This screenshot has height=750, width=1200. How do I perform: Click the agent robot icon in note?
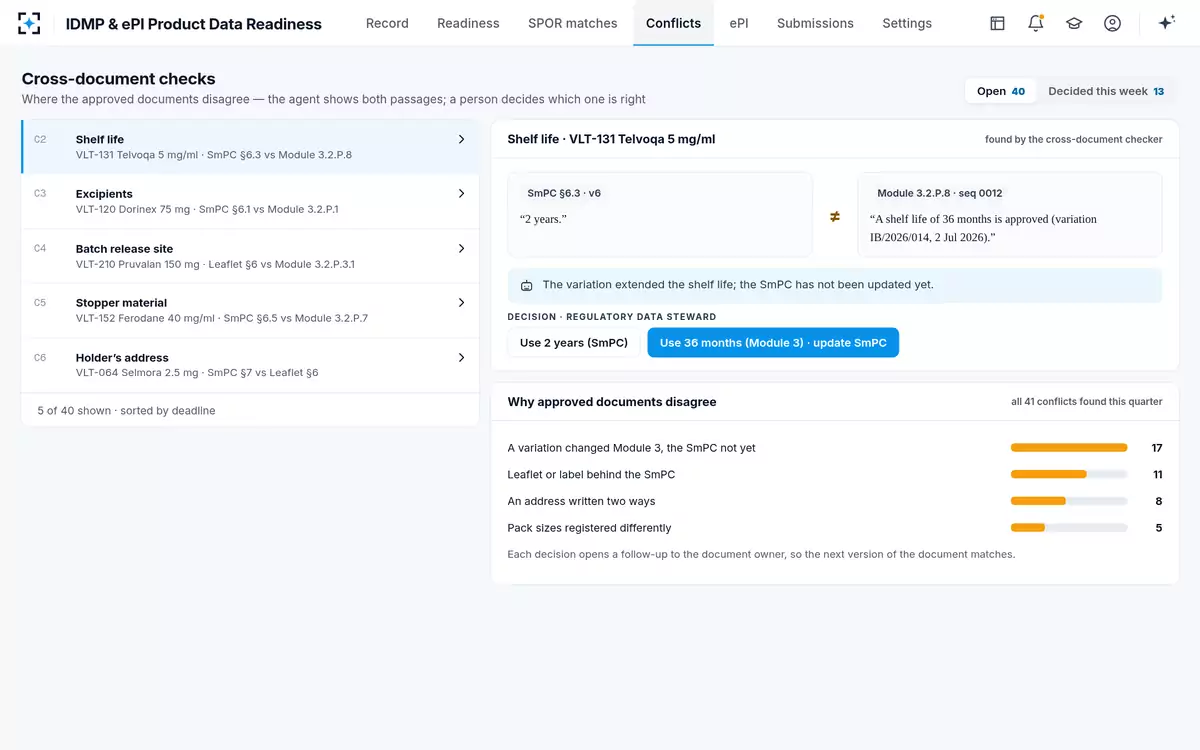[527, 285]
